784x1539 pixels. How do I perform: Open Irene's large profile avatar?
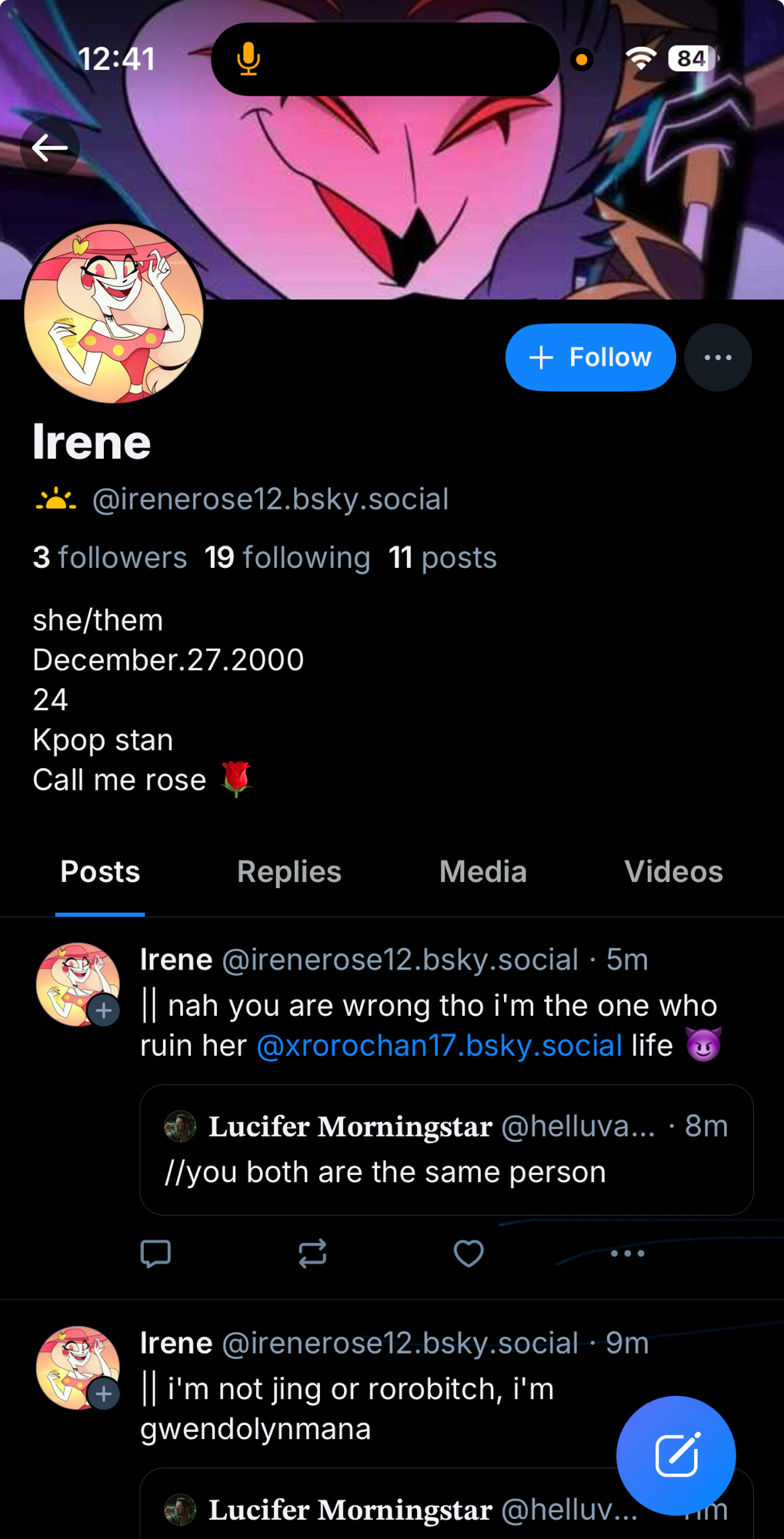coord(114,313)
